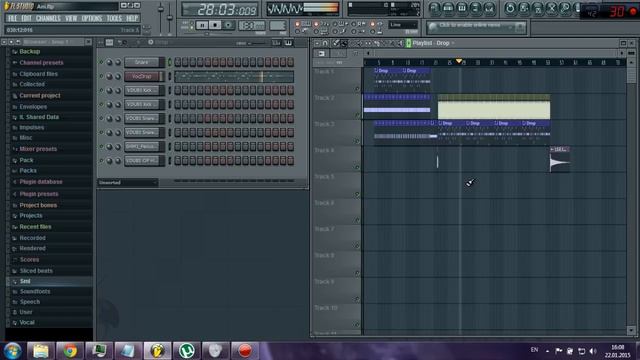Image resolution: width=640 pixels, height=360 pixels.
Task: Open the EDIT menu
Action: tap(27, 18)
